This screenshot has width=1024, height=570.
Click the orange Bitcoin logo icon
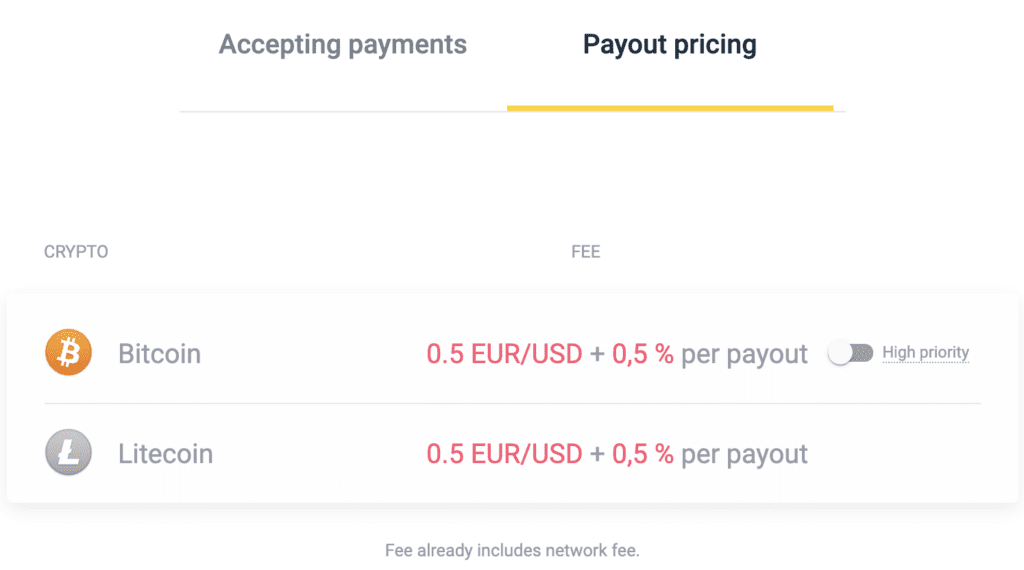click(x=69, y=353)
